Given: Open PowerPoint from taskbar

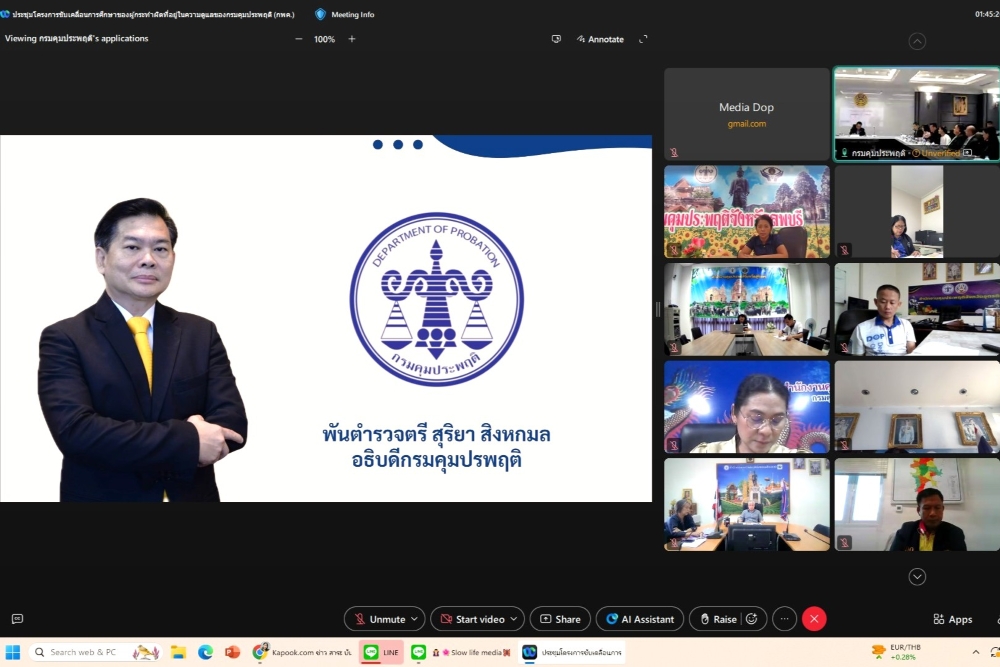Looking at the screenshot, I should [233, 652].
